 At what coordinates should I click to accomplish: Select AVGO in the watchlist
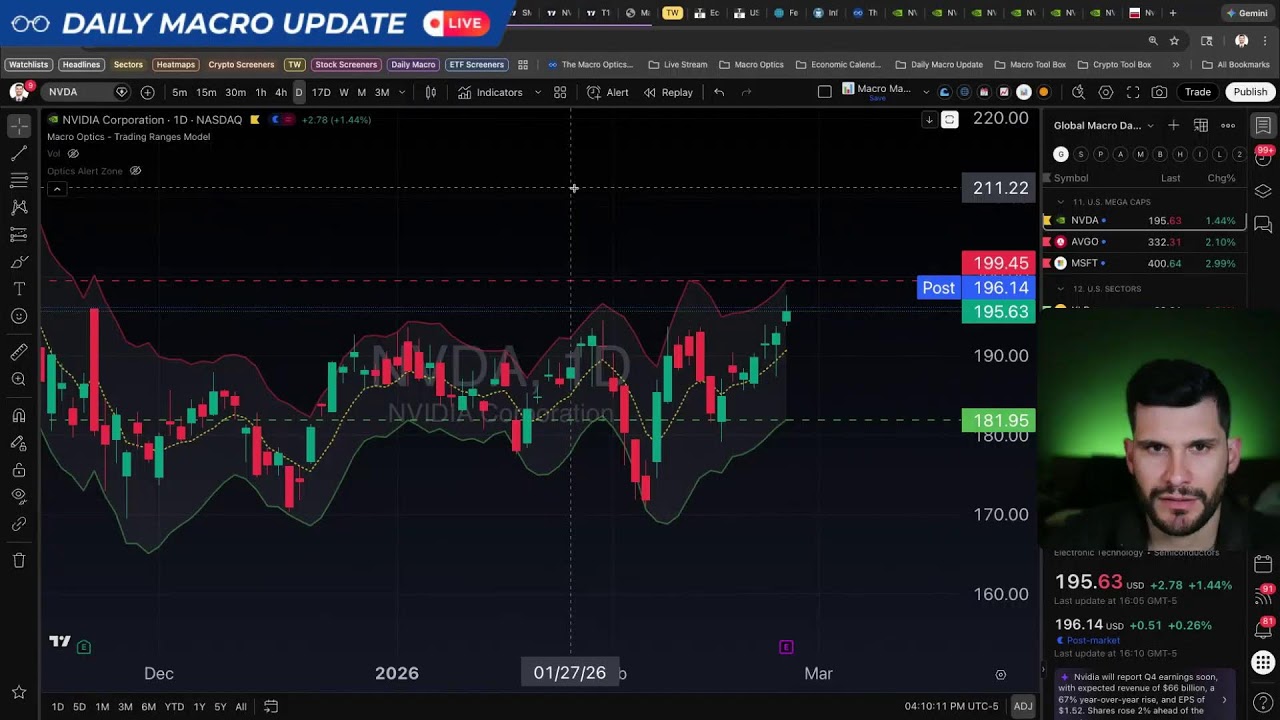[x=1144, y=242]
